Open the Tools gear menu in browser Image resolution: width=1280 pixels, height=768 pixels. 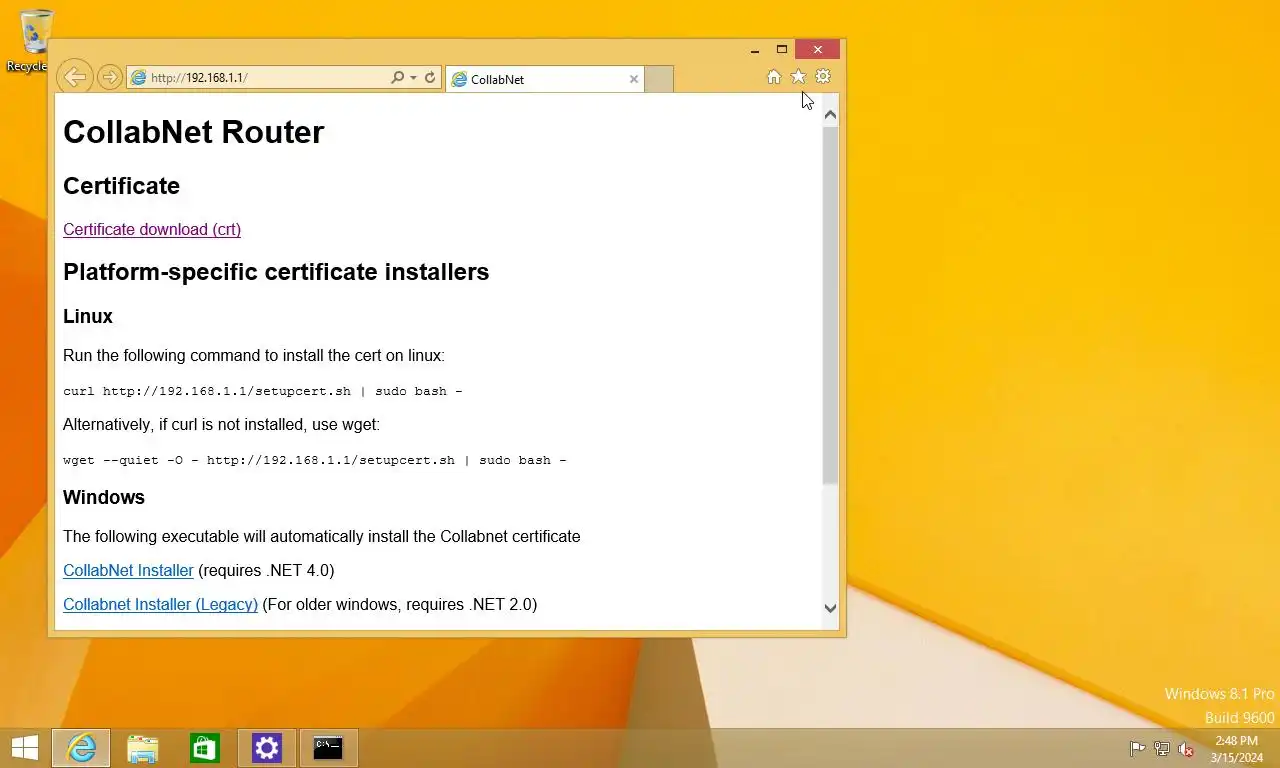point(823,77)
